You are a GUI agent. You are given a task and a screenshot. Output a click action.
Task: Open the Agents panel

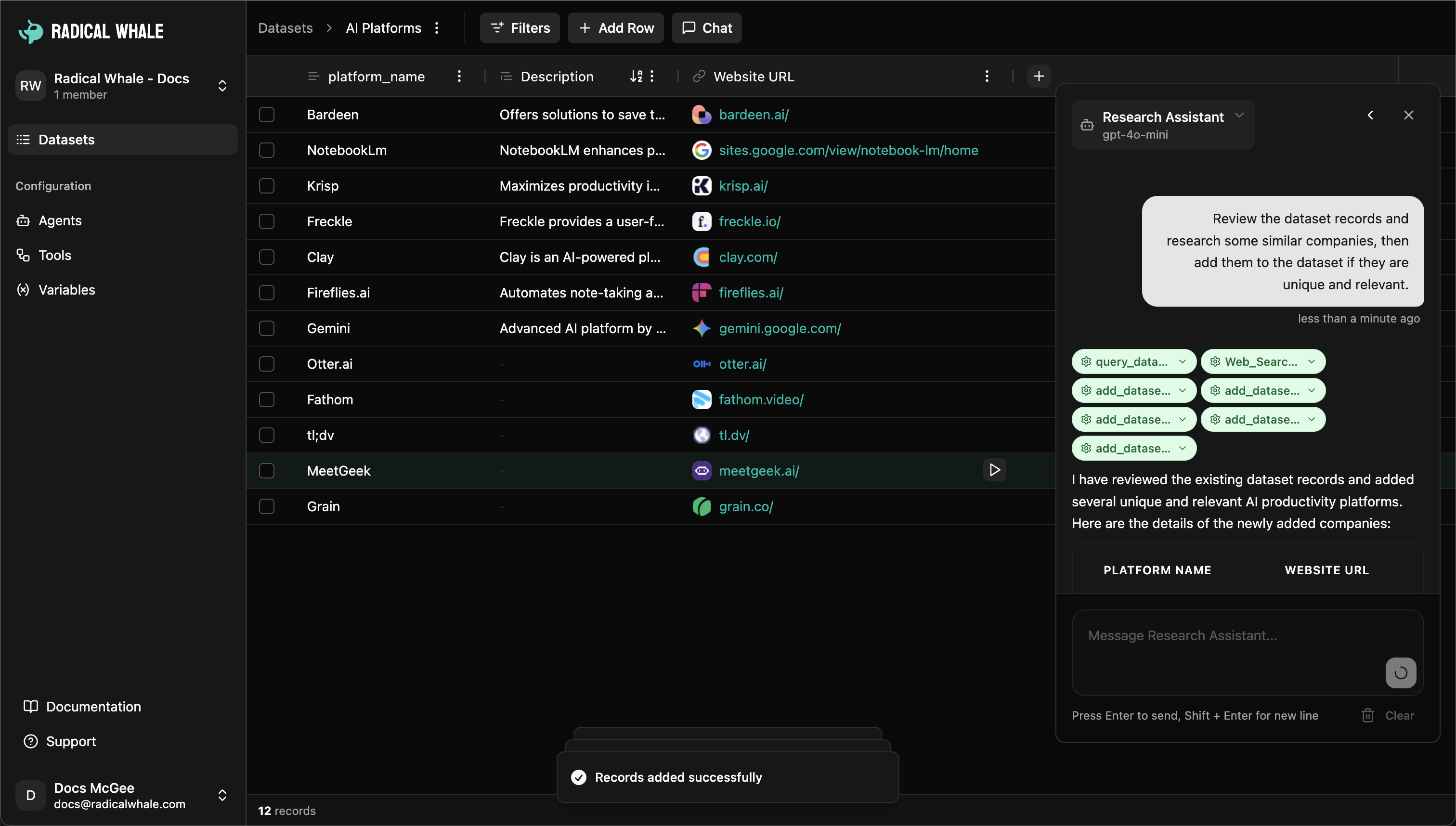coord(60,220)
